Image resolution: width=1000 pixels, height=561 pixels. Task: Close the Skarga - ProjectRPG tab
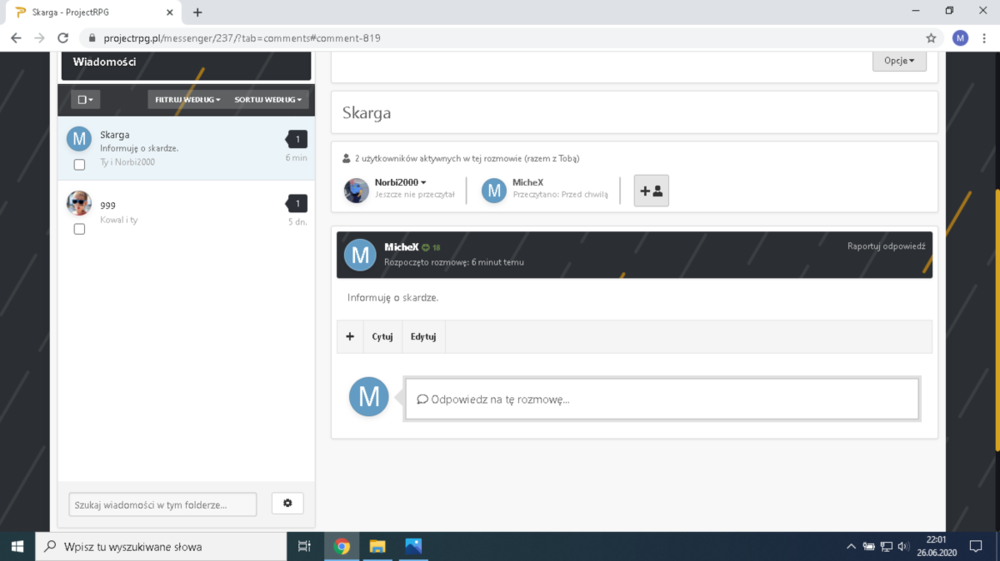(170, 12)
